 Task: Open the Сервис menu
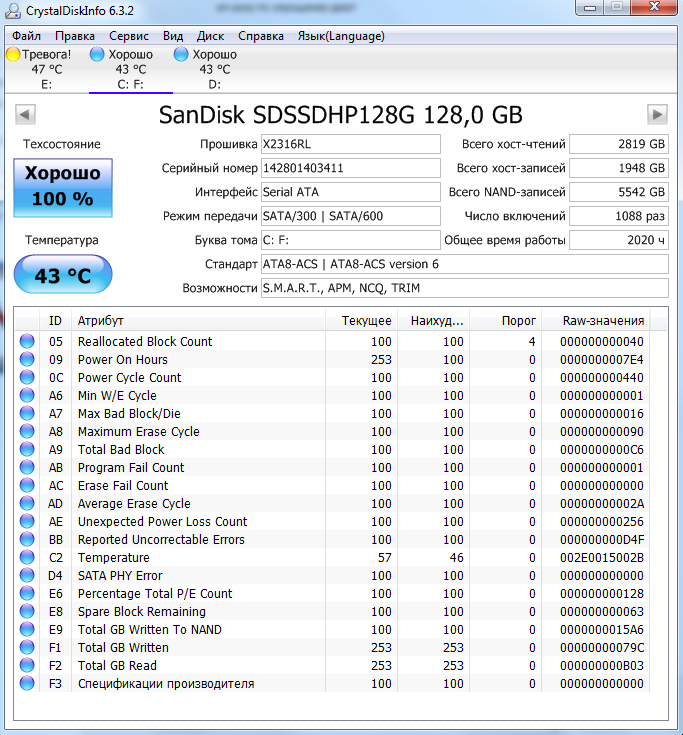pos(128,36)
